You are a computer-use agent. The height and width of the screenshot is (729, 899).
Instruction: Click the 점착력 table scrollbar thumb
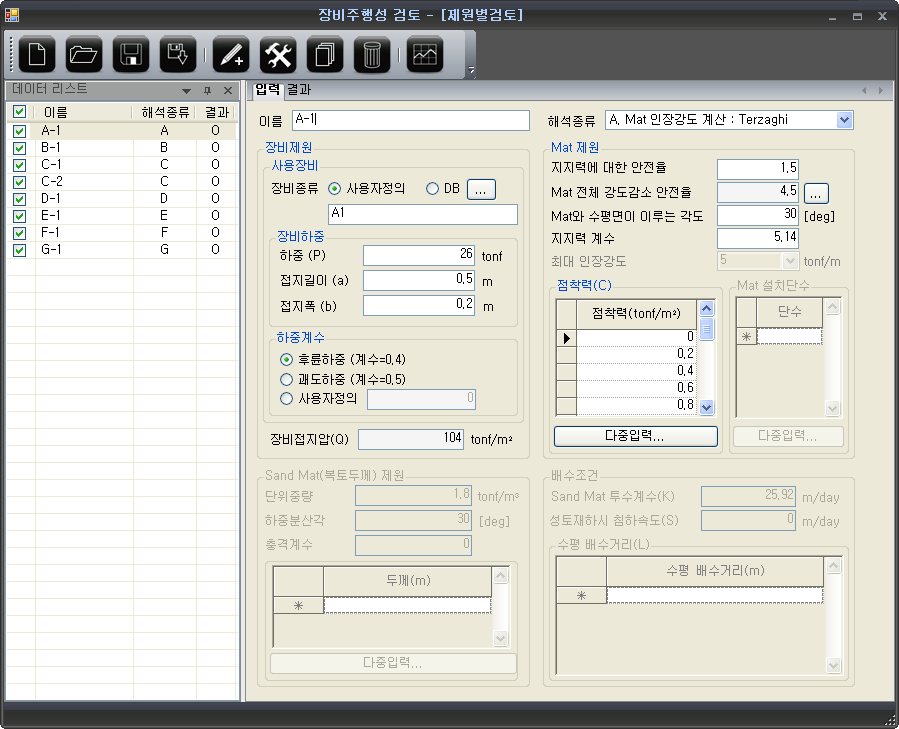tap(706, 329)
